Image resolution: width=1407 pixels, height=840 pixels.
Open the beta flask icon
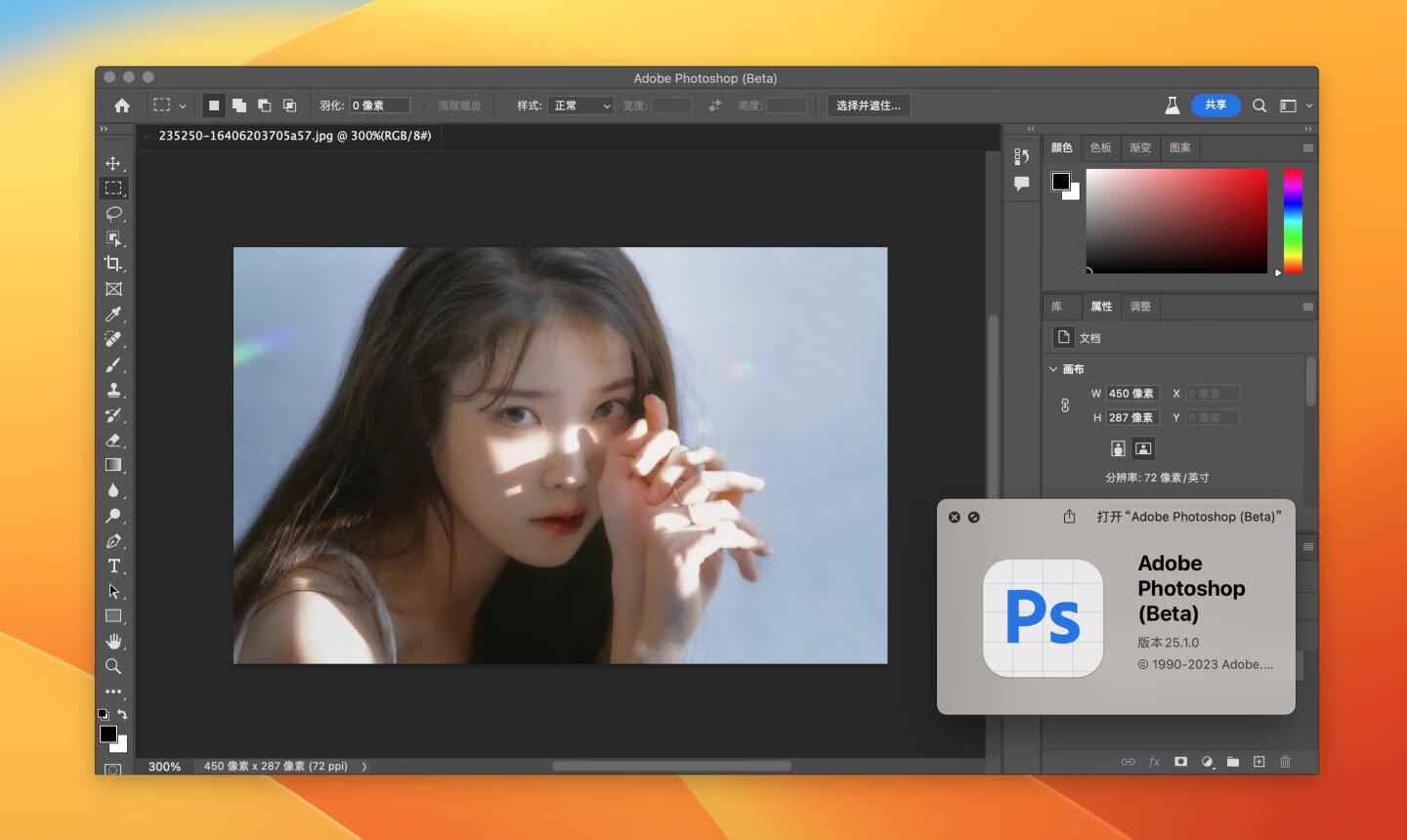(1172, 105)
